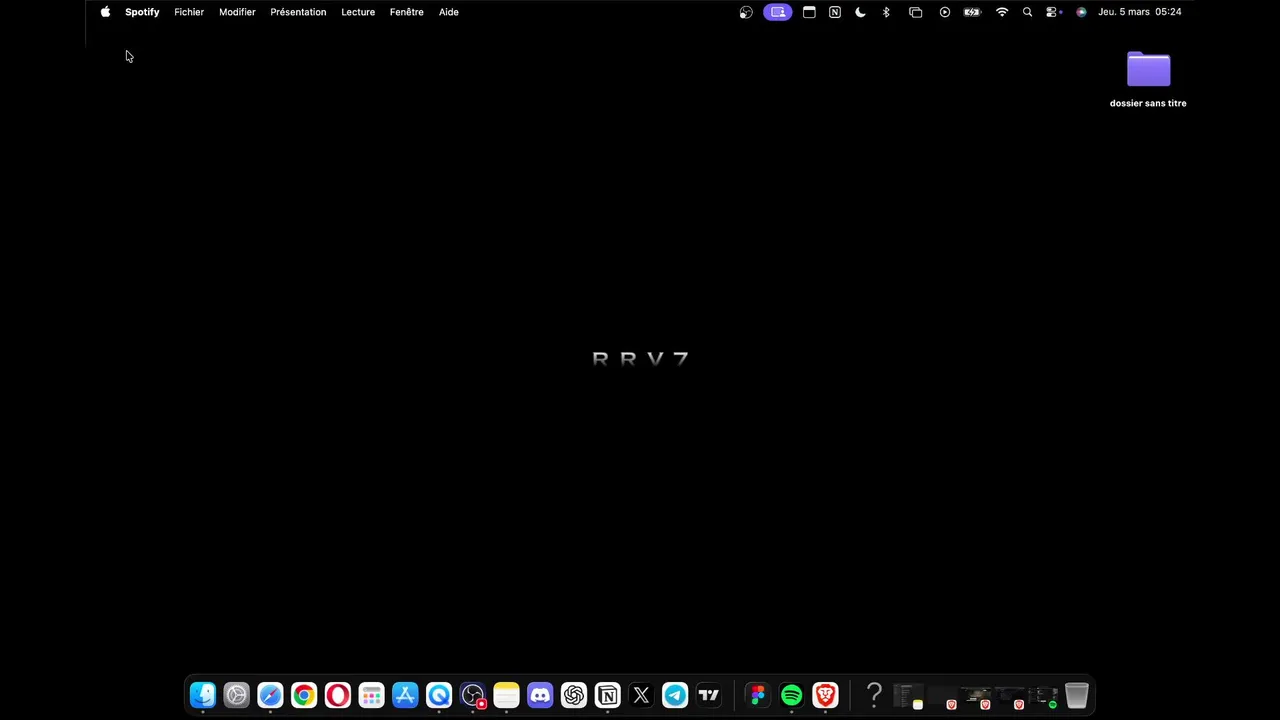Click the window-shaped menu bar icon

[809, 12]
